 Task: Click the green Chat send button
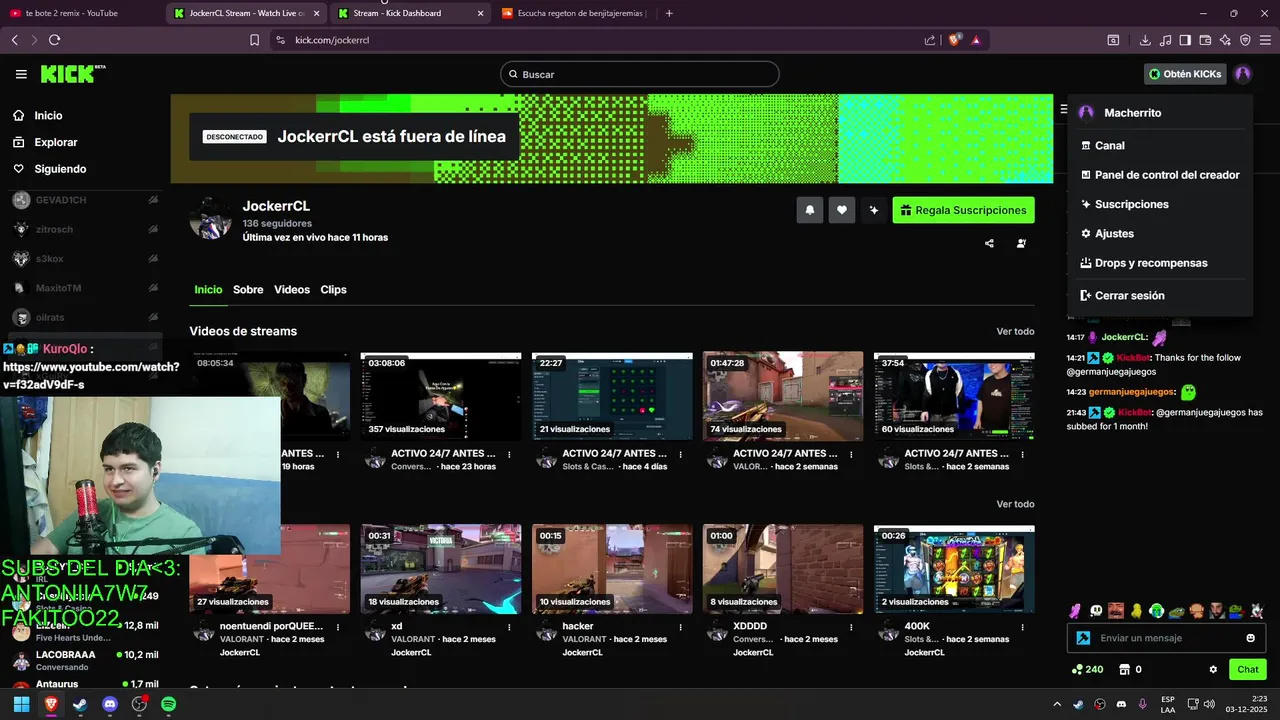tap(1248, 669)
